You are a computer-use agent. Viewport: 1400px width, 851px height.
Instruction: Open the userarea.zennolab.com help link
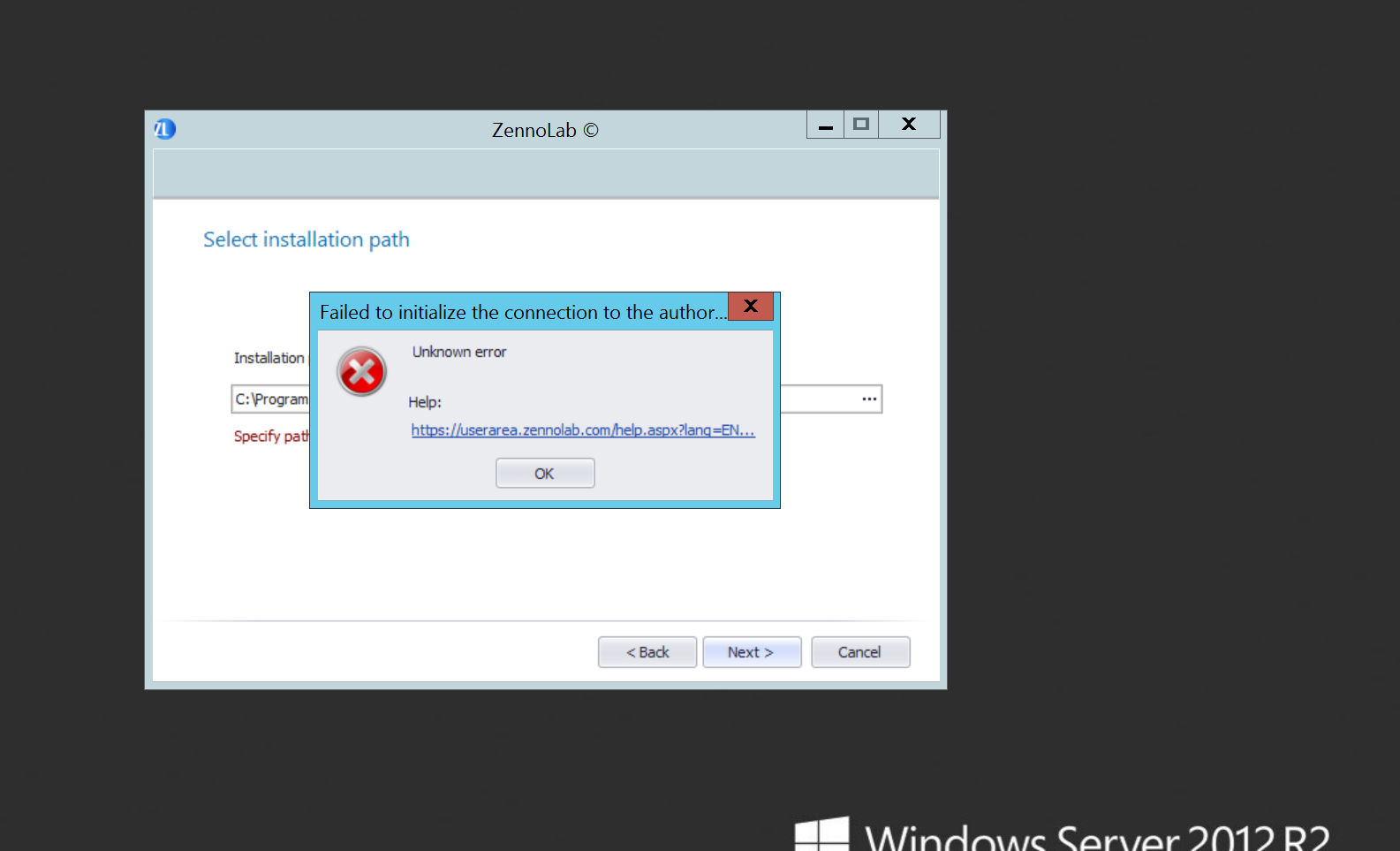(583, 430)
